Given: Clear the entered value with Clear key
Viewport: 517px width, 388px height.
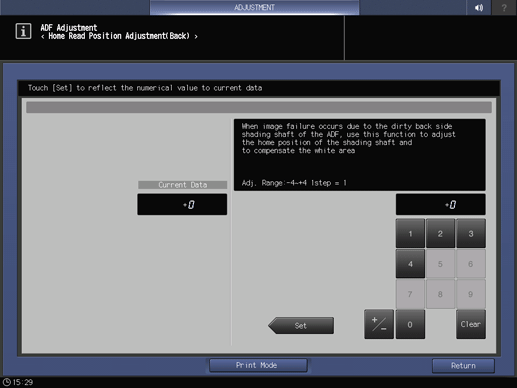Looking at the screenshot, I should click(471, 324).
